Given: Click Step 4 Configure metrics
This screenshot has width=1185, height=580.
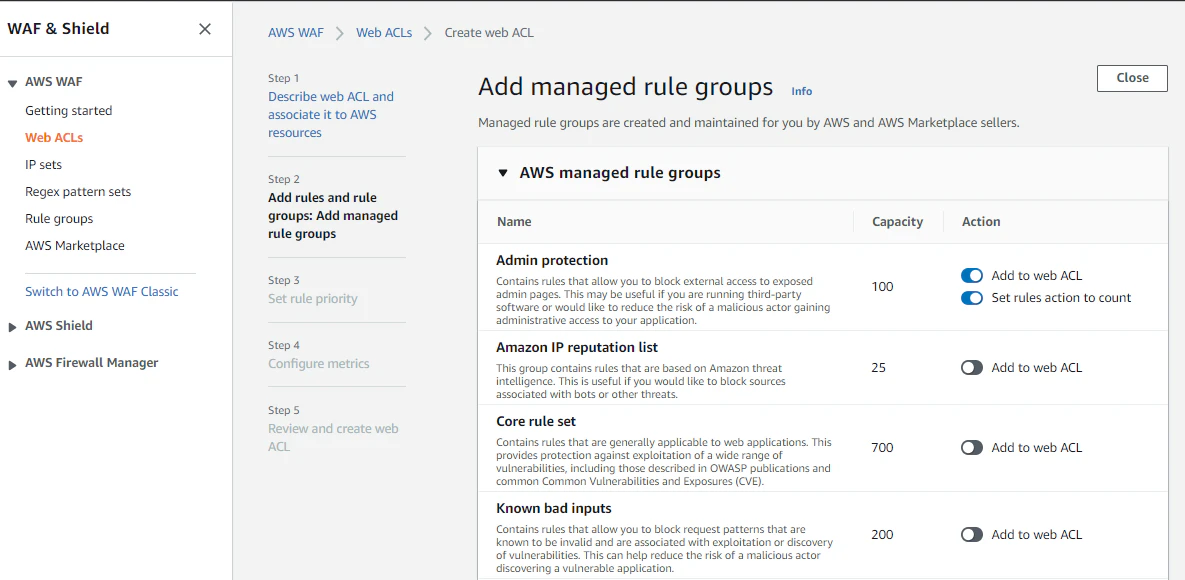Looking at the screenshot, I should point(319,364).
